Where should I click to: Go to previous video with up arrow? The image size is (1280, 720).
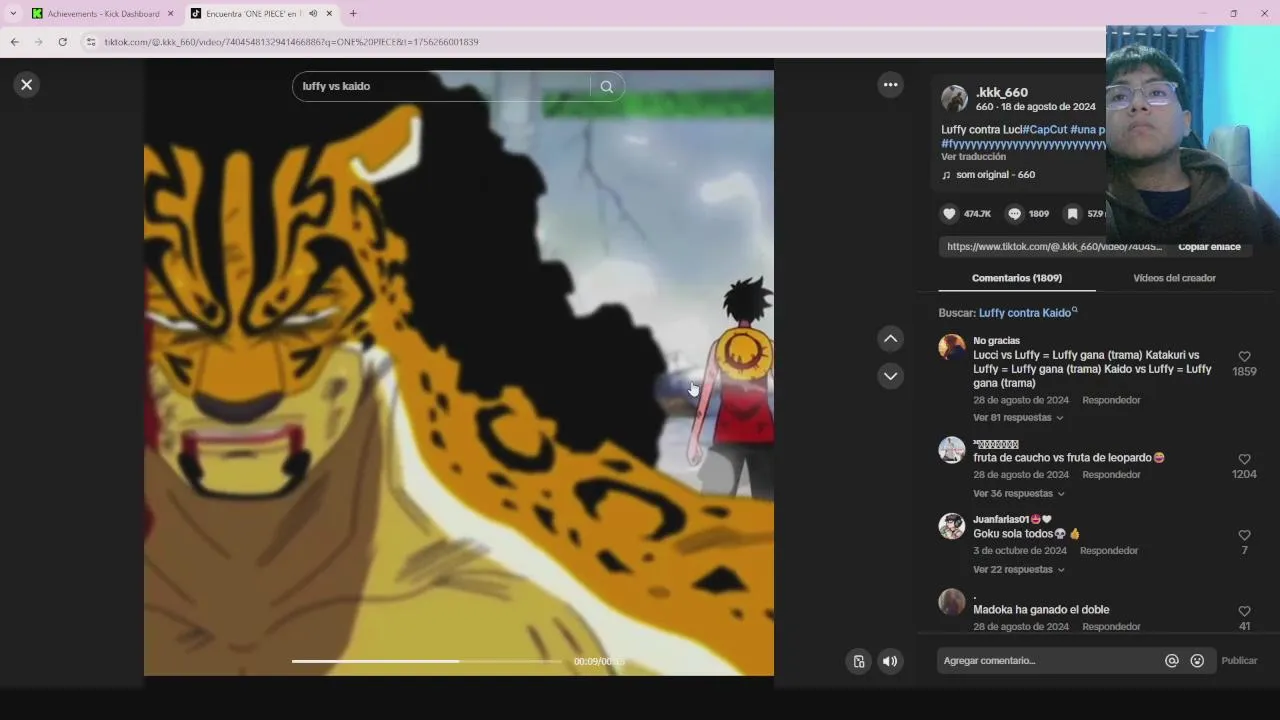click(x=891, y=339)
